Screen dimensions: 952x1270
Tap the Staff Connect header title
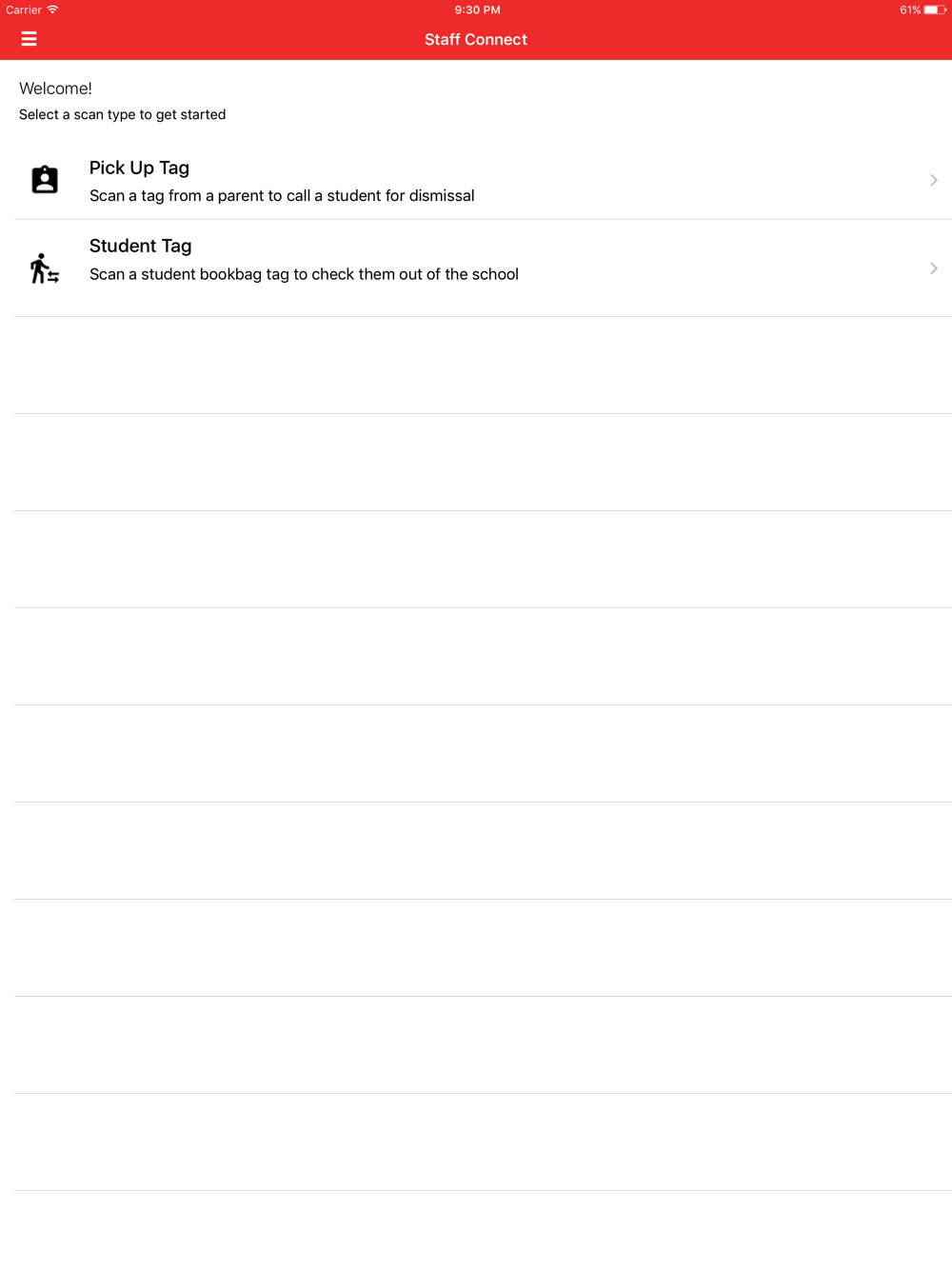point(476,39)
